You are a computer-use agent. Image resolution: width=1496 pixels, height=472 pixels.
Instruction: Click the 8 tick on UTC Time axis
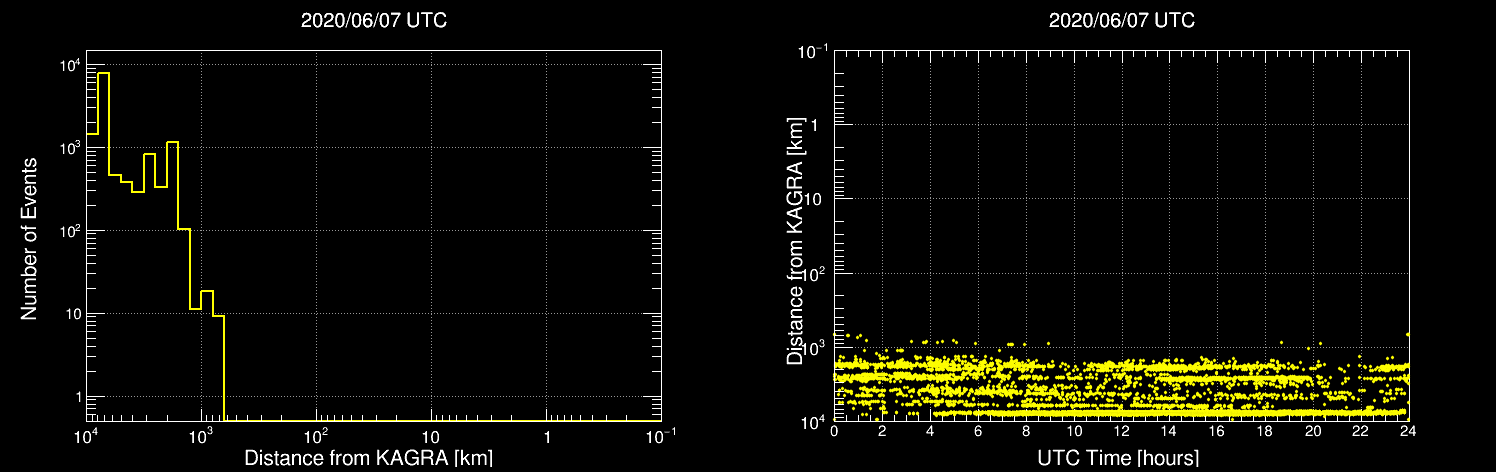pyautogui.click(x=1026, y=430)
